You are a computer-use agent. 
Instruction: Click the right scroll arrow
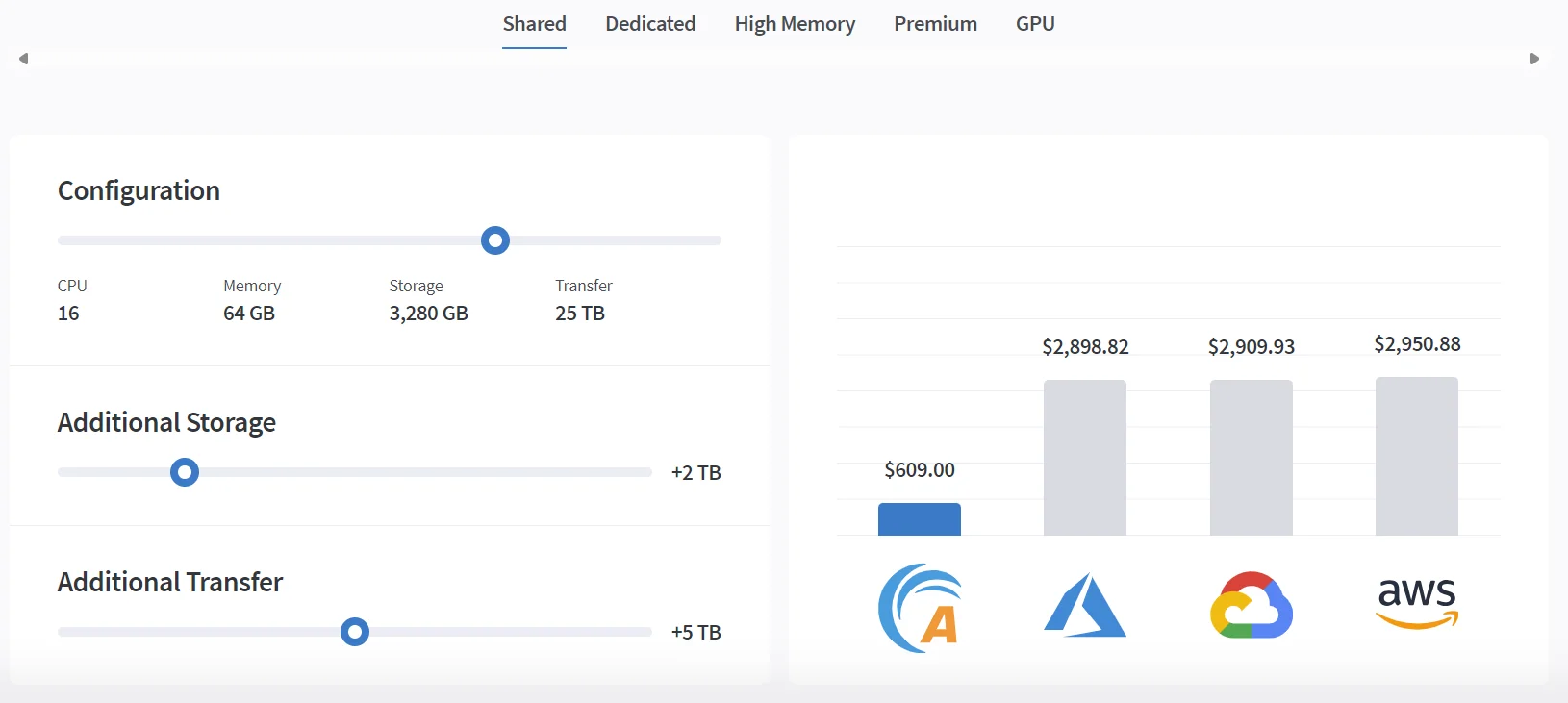(x=1535, y=59)
